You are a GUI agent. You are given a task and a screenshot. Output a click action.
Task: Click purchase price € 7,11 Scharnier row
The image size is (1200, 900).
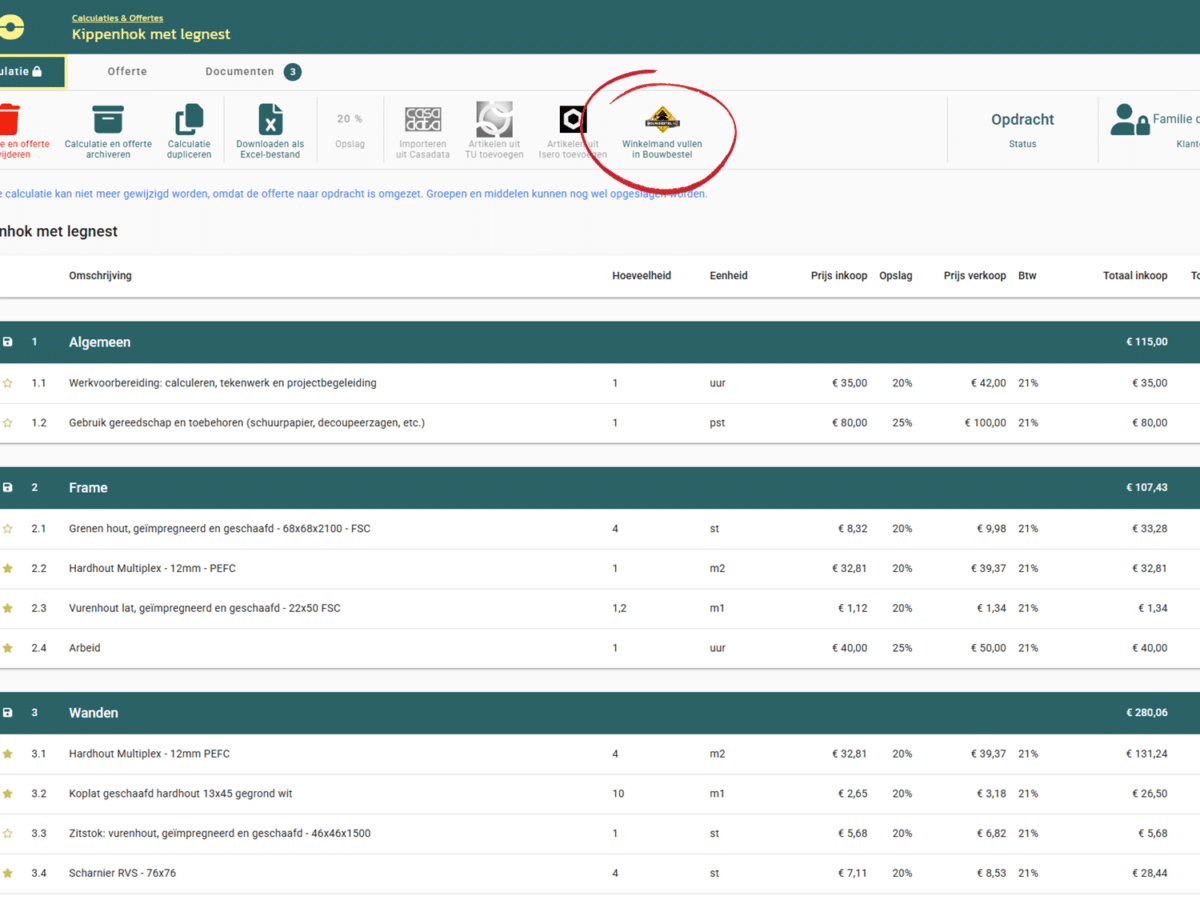[853, 873]
